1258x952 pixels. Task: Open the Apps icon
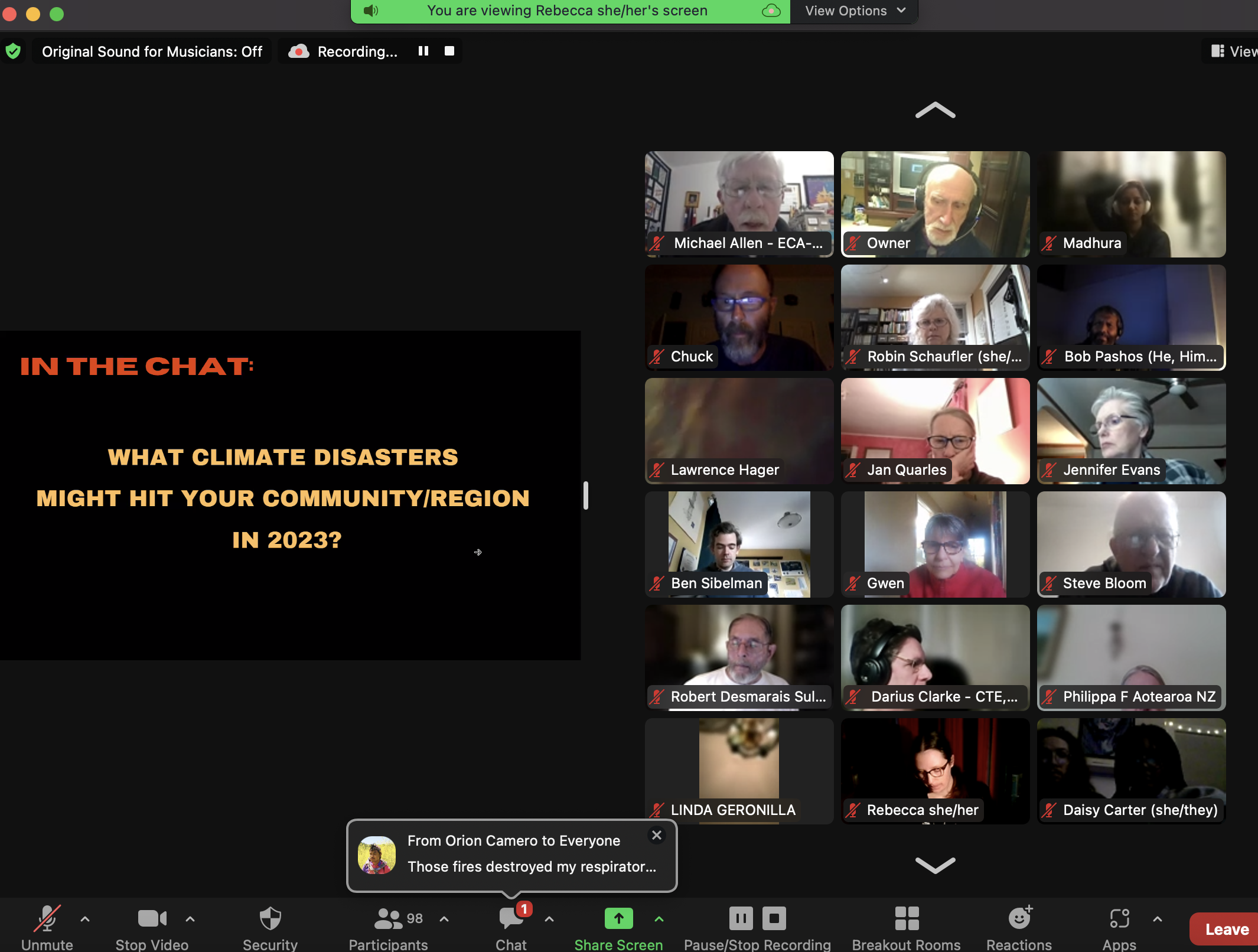pos(1119,918)
